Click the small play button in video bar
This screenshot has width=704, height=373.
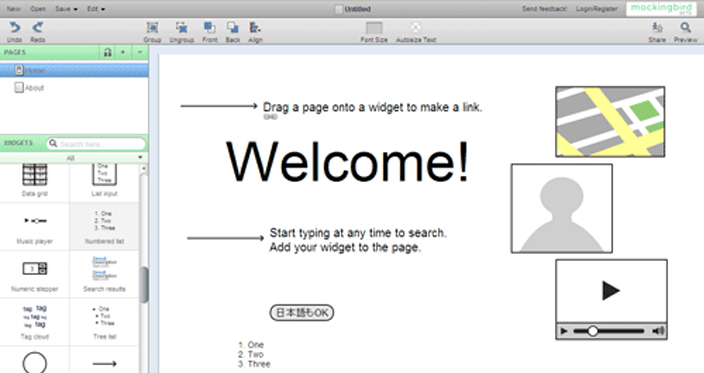(564, 331)
